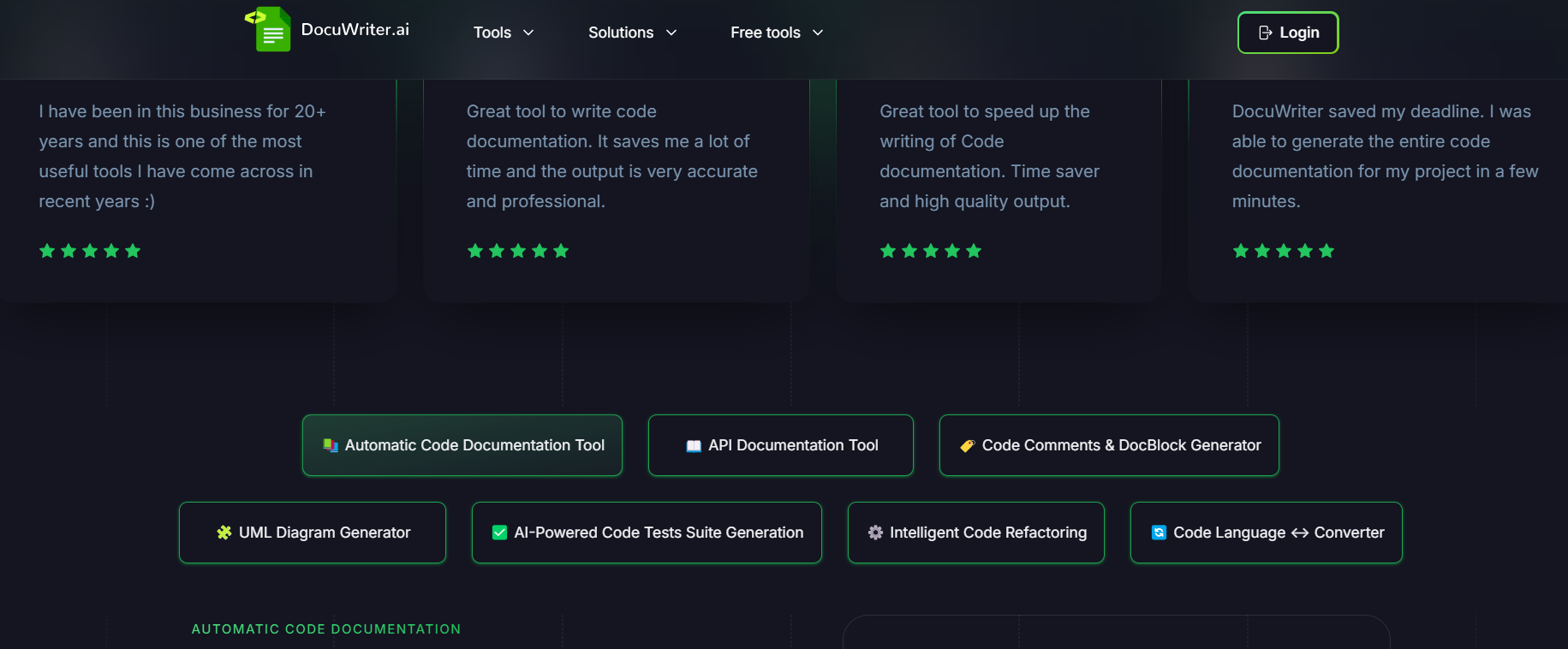The image size is (1568, 649).
Task: Select the UML Diagram Generator tab
Action: click(x=313, y=533)
